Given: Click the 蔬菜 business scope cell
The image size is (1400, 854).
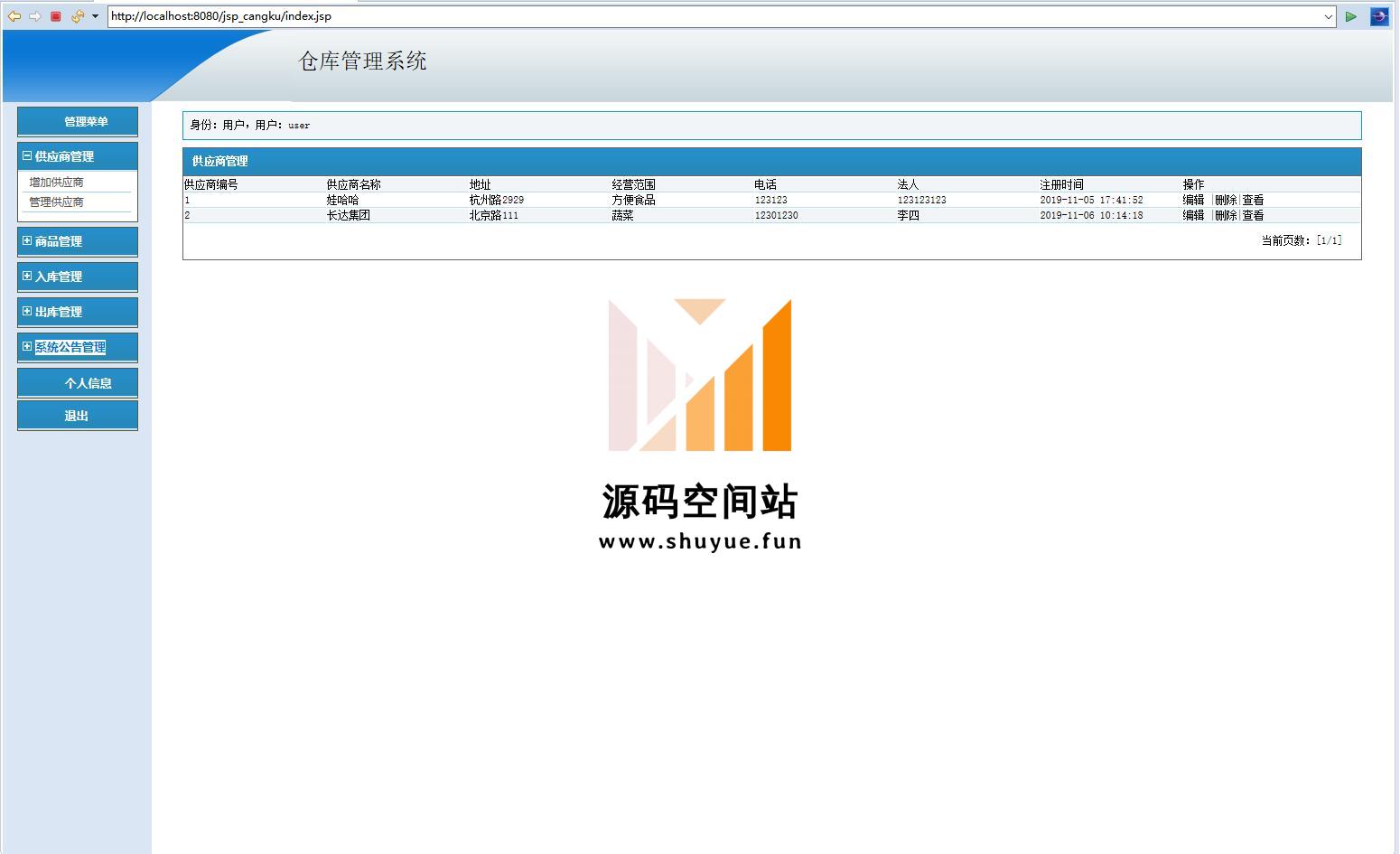Looking at the screenshot, I should coord(622,215).
